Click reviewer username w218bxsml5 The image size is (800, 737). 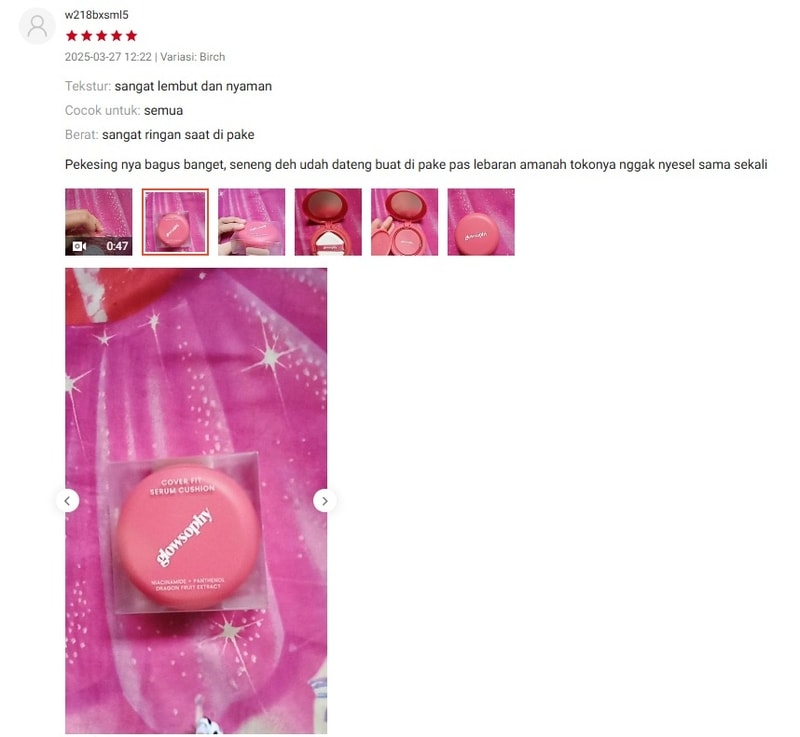click(96, 15)
